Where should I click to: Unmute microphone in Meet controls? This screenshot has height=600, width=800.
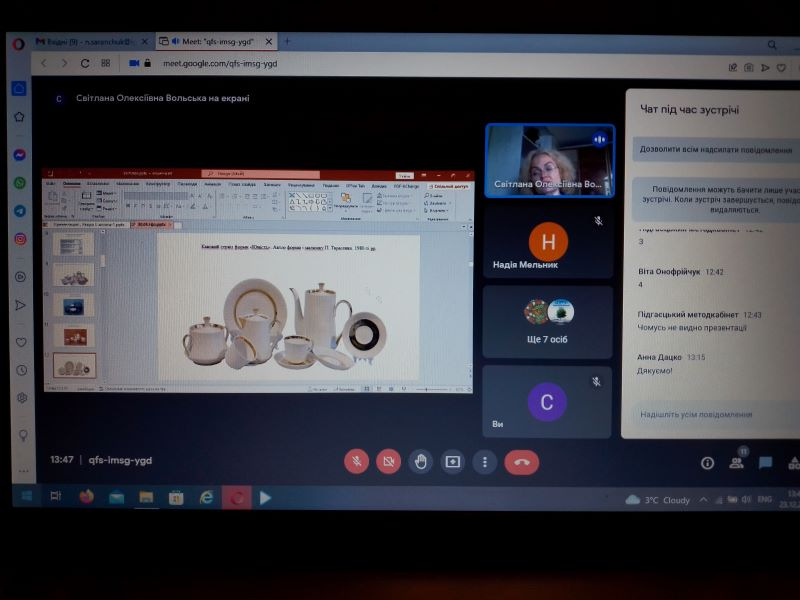click(x=356, y=462)
